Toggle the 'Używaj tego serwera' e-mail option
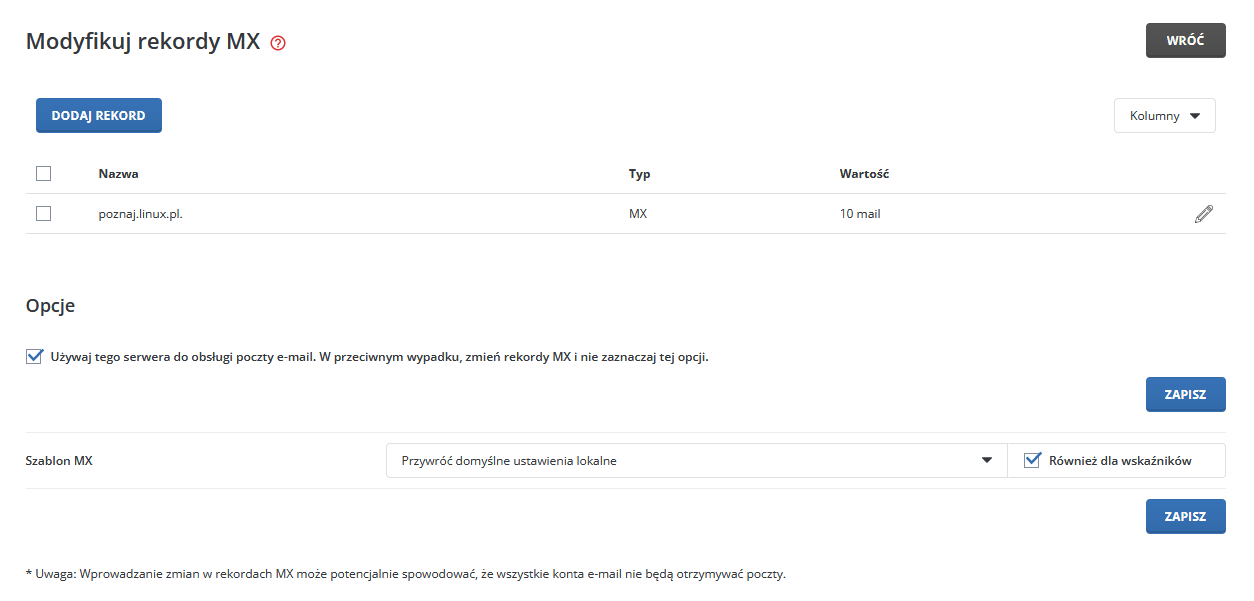This screenshot has width=1254, height=601. point(35,356)
